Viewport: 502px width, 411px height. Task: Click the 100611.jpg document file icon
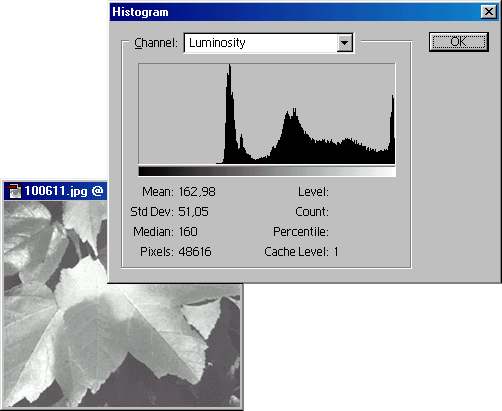coord(14,191)
